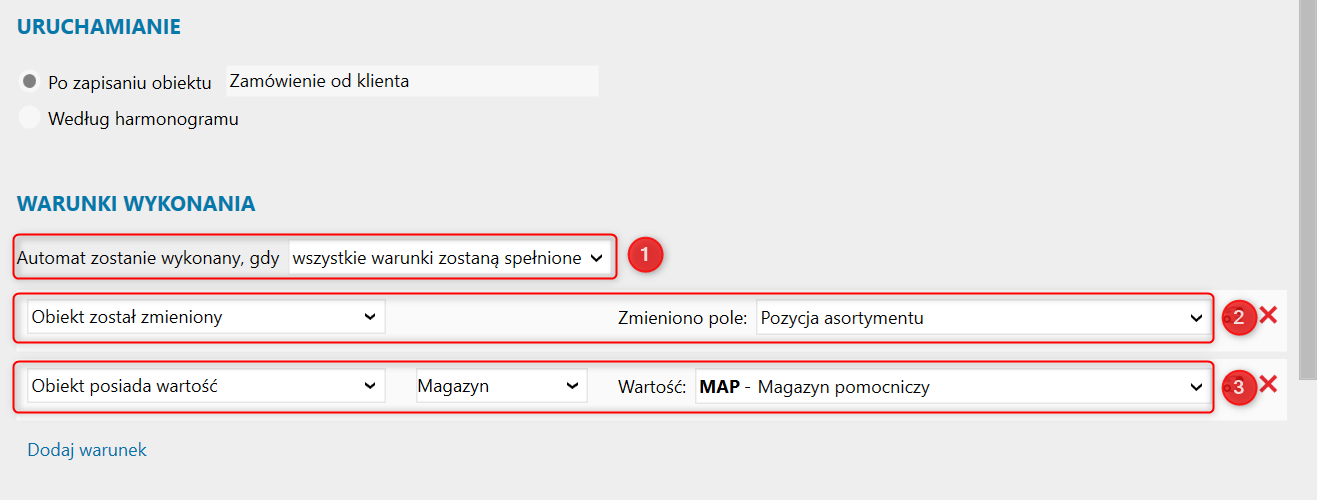Open the 'MAP - Magazyn pomocniczy' value dropdown
Viewport: 1317px width, 500px height.
[x=951, y=386]
